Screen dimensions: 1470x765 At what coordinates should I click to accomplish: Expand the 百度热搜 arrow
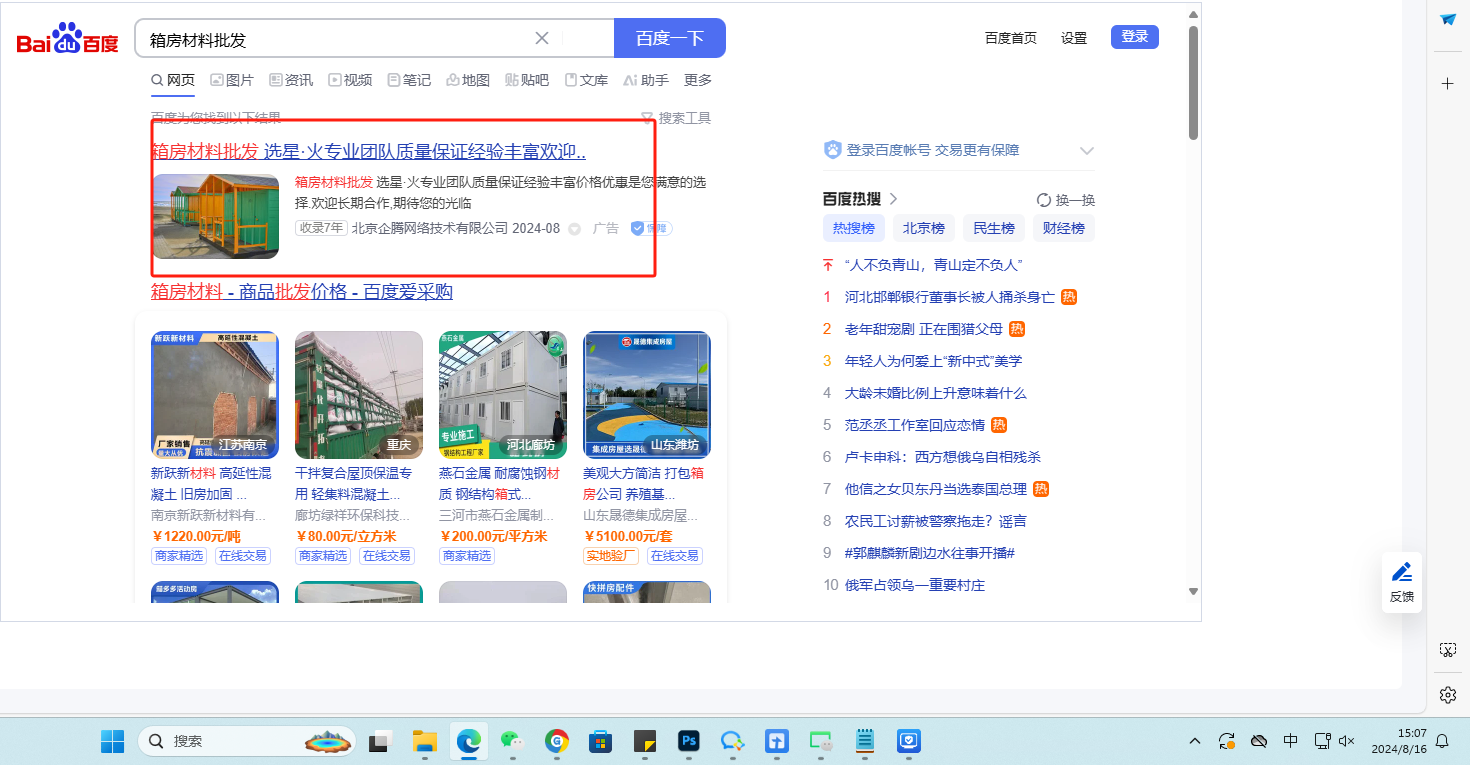point(893,199)
